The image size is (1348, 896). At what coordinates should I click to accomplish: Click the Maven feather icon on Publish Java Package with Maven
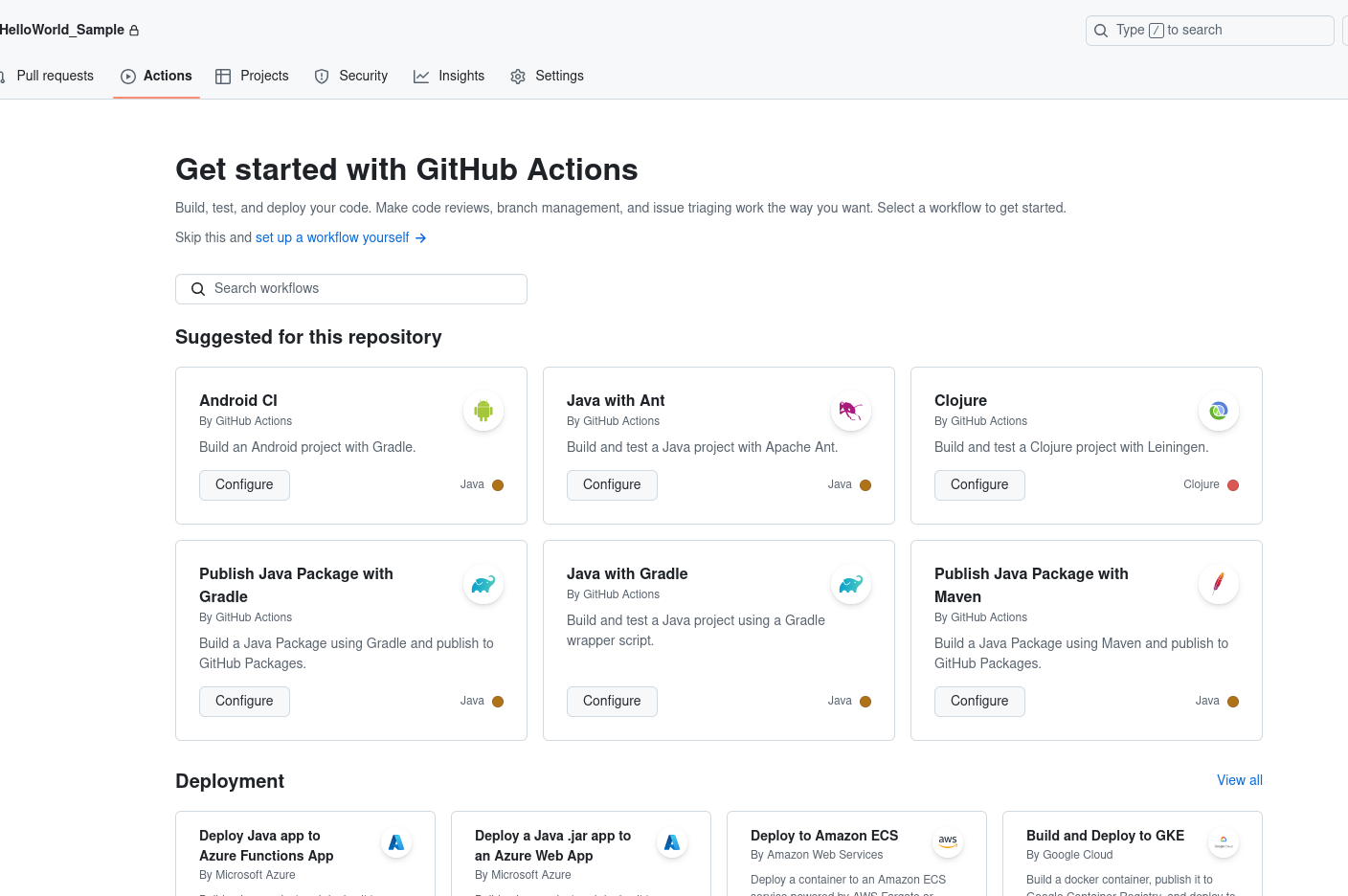(1218, 584)
